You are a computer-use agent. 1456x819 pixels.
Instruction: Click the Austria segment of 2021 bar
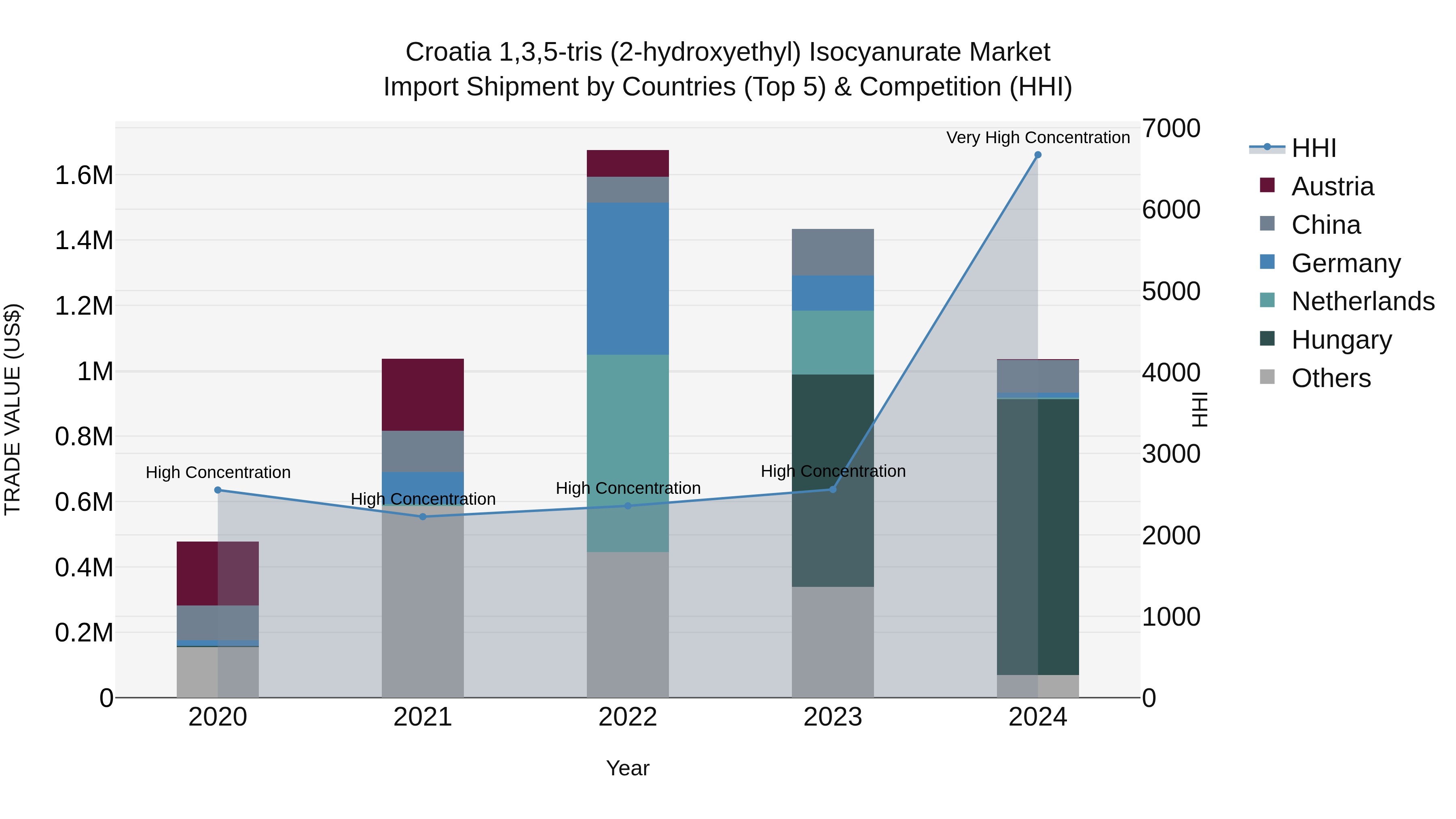coord(423,394)
